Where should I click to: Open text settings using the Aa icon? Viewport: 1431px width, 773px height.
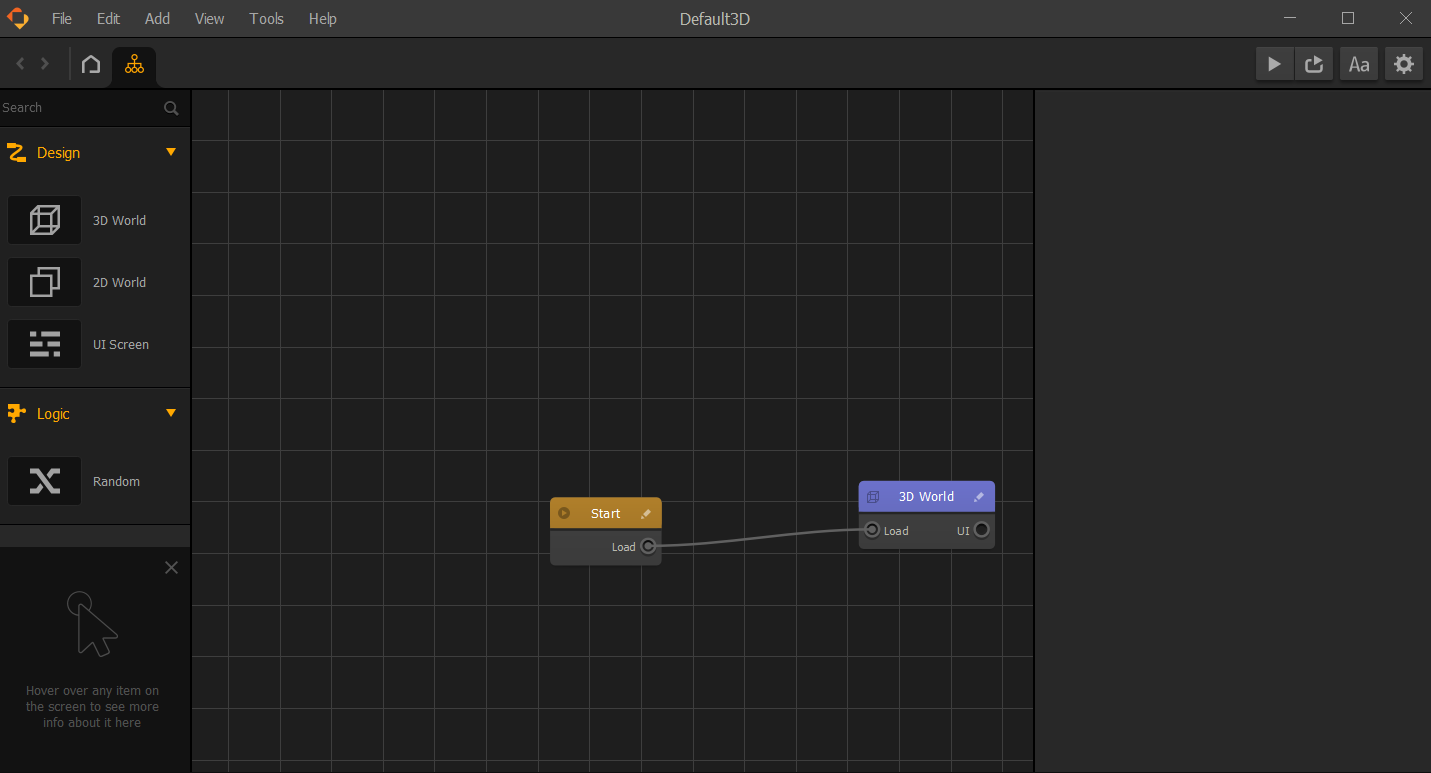point(1358,63)
